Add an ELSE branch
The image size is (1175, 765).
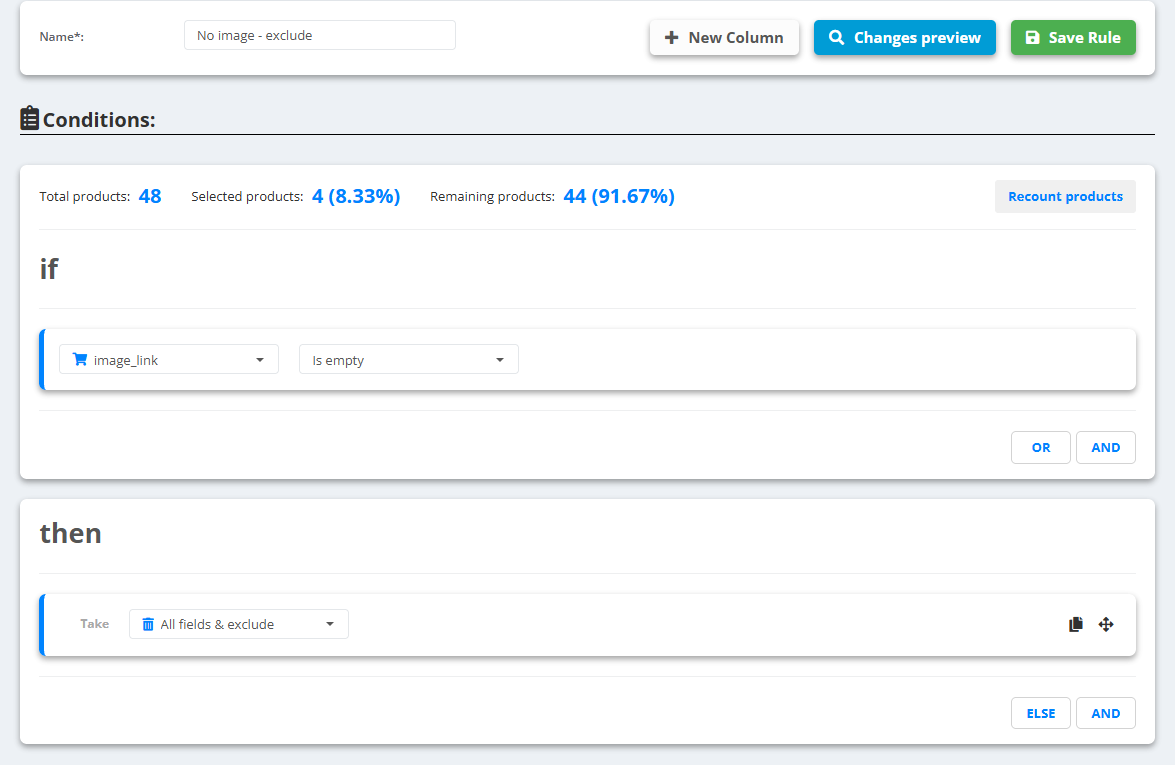click(x=1041, y=713)
